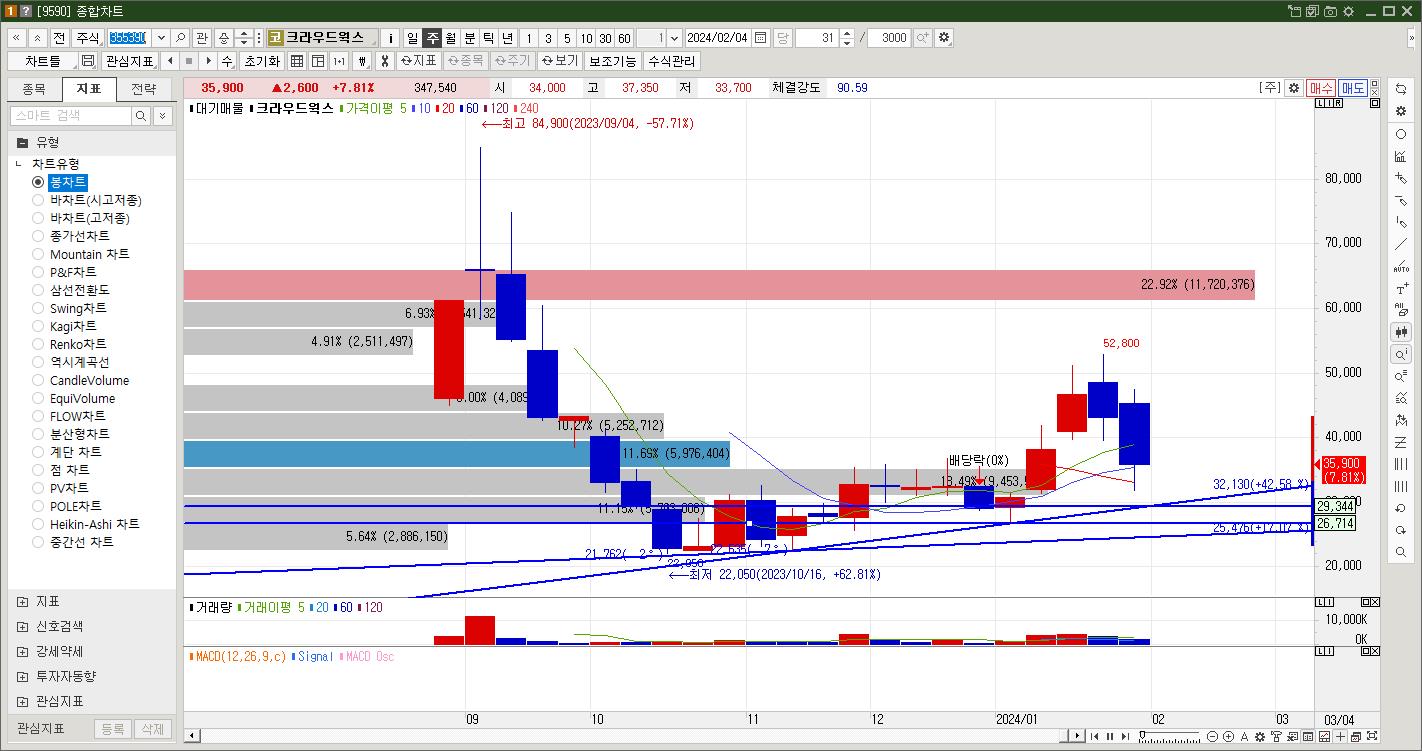Select P&F차트 radio option
The height and width of the screenshot is (751, 1422).
click(x=38, y=272)
